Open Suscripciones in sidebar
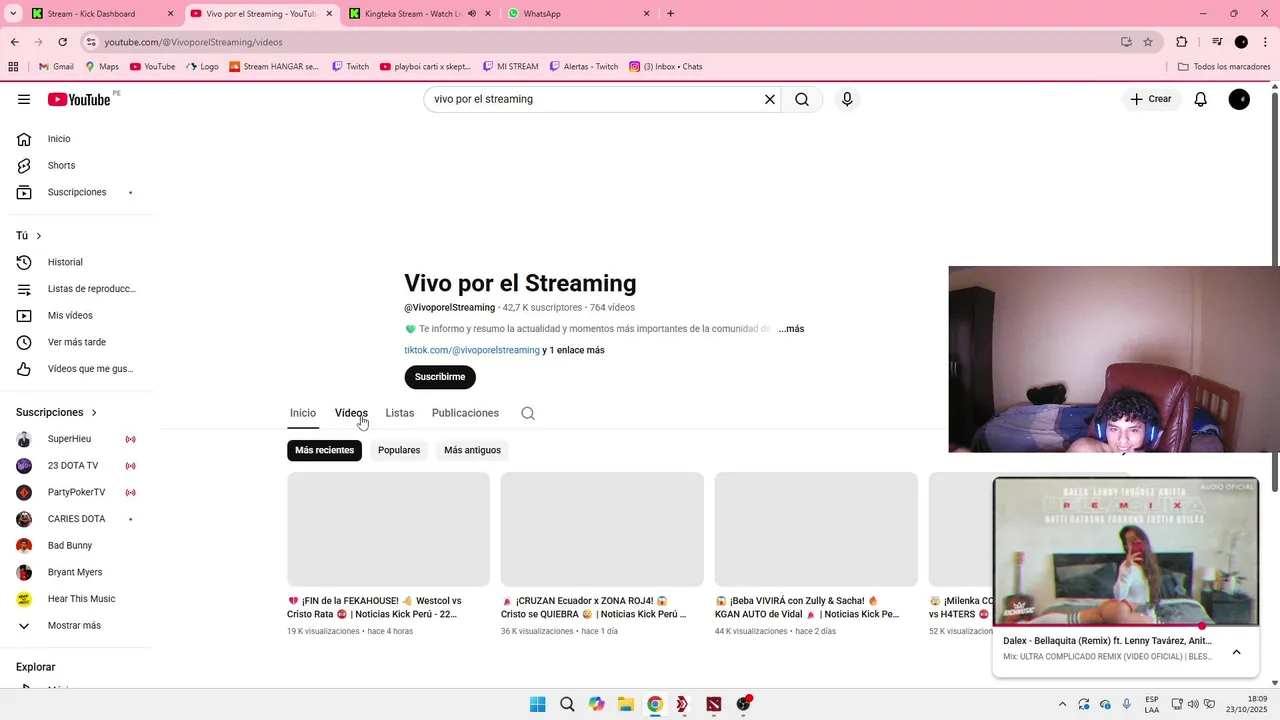This screenshot has height=720, width=1280. pos(76,192)
